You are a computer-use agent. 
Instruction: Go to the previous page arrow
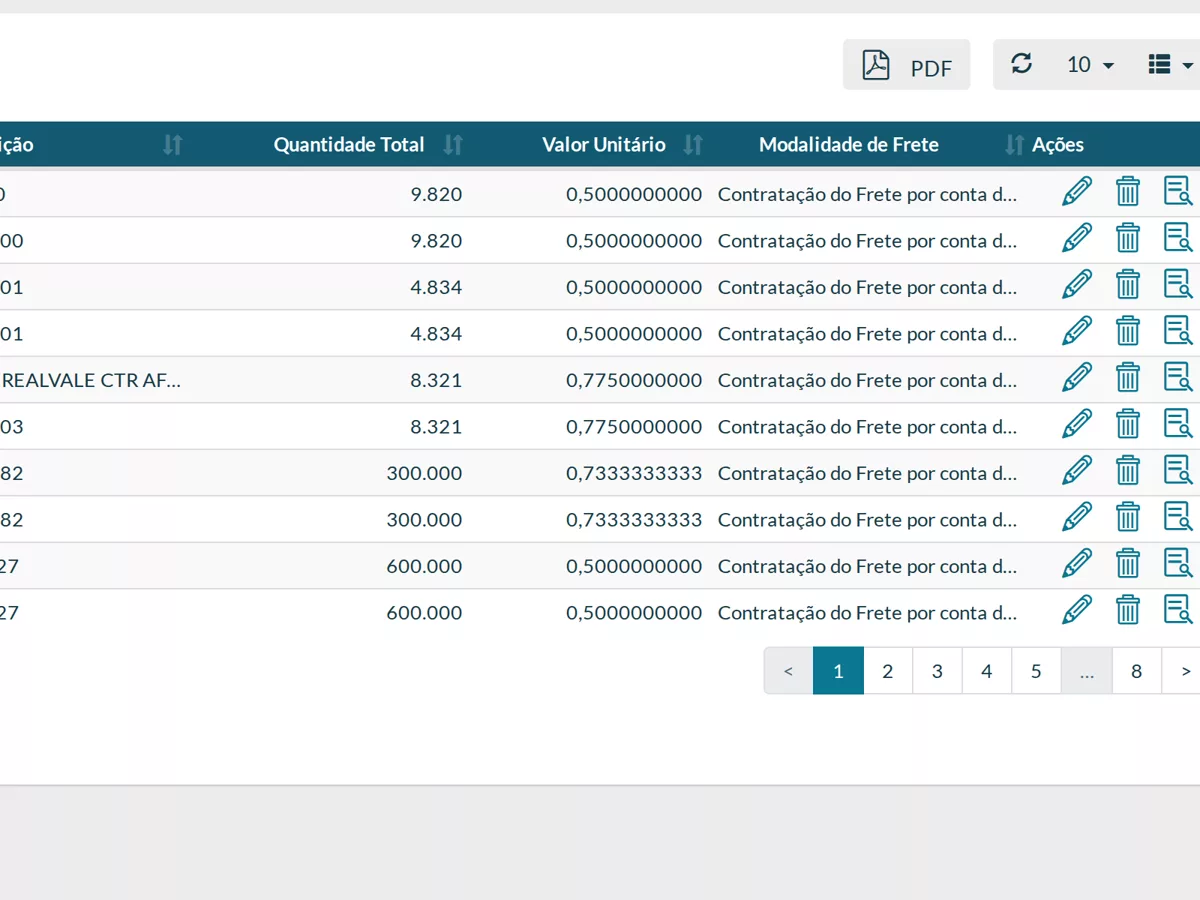pos(789,671)
